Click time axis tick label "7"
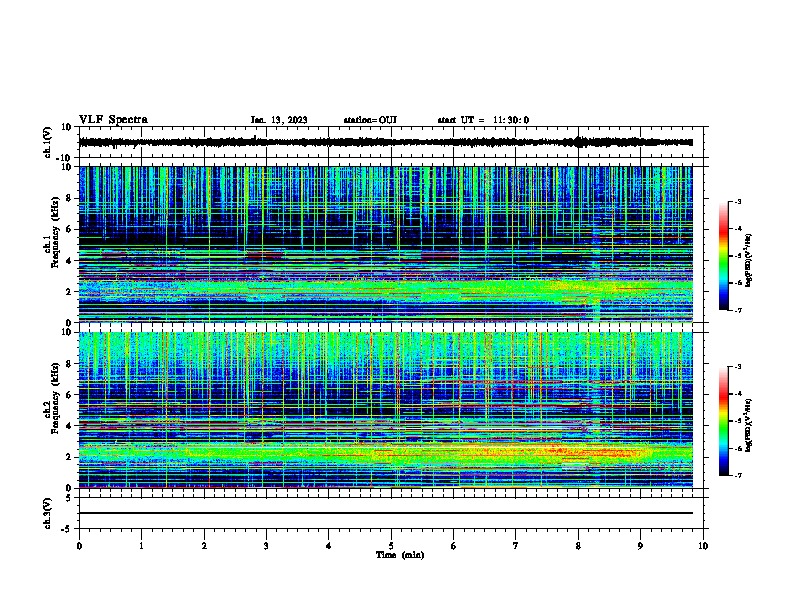This screenshot has width=792, height=612. click(516, 546)
